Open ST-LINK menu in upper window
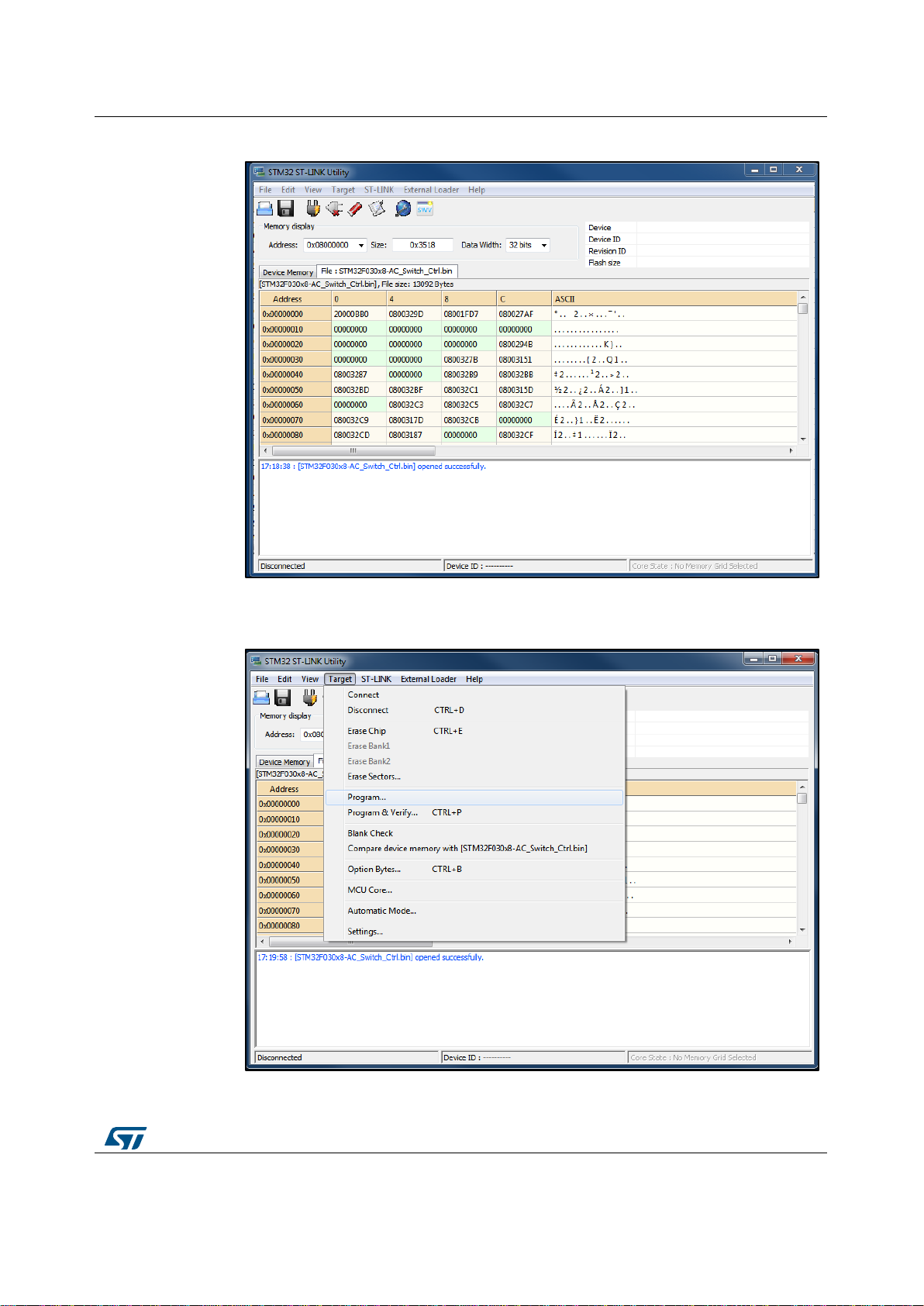This screenshot has width=924, height=1306. click(379, 190)
